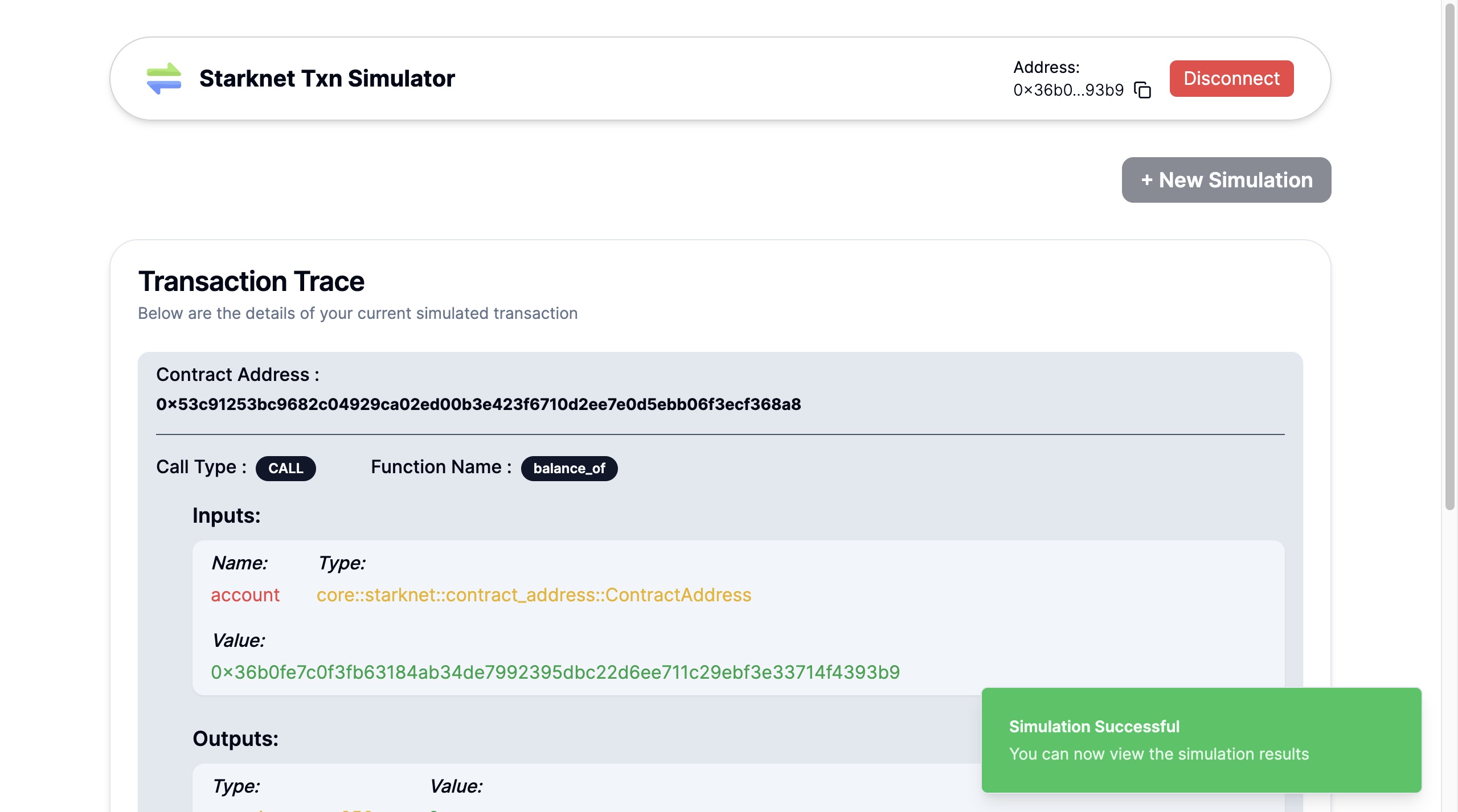Copy the wallet address with copy icon

[1142, 90]
